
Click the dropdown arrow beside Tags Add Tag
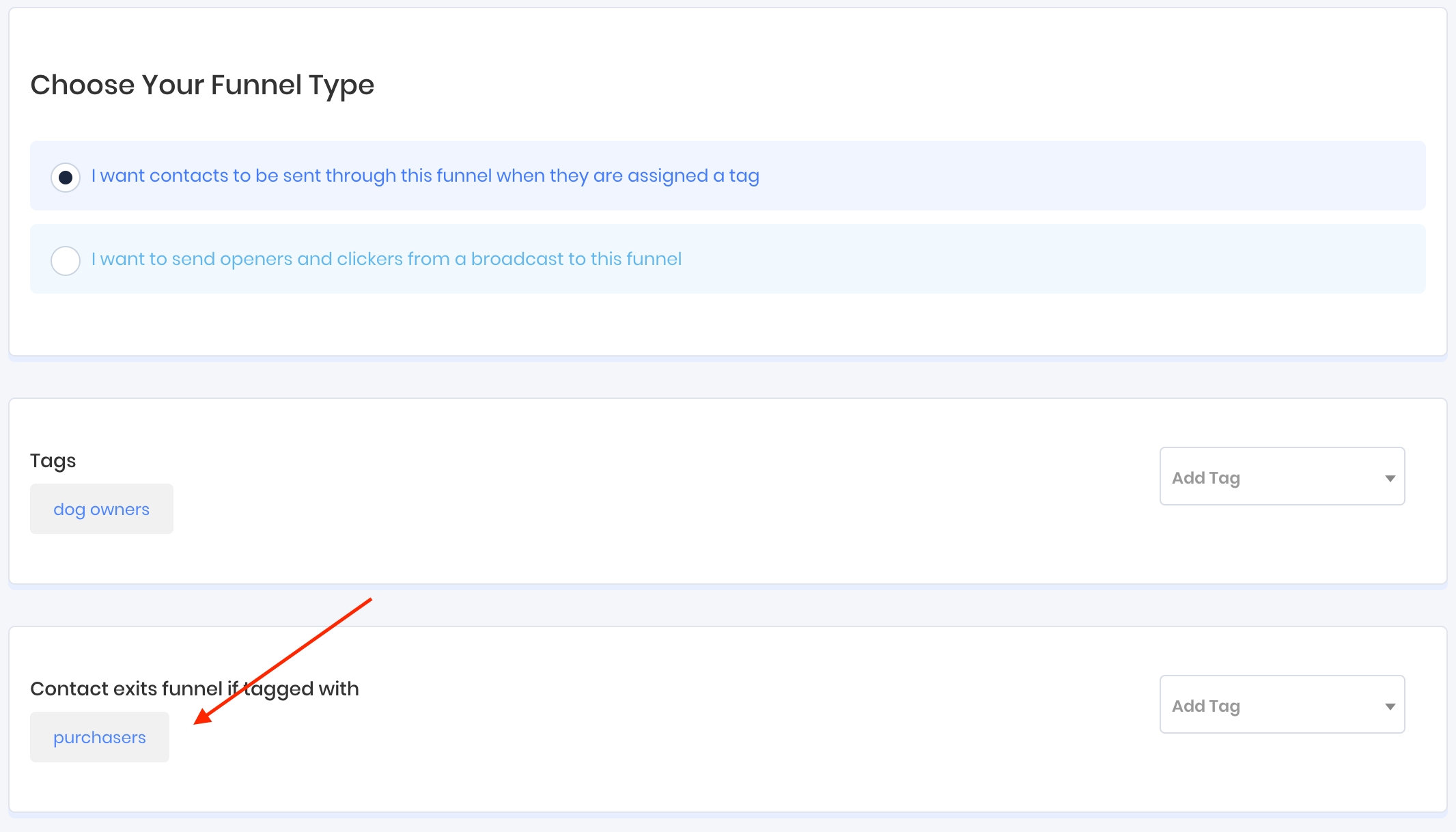point(1390,478)
